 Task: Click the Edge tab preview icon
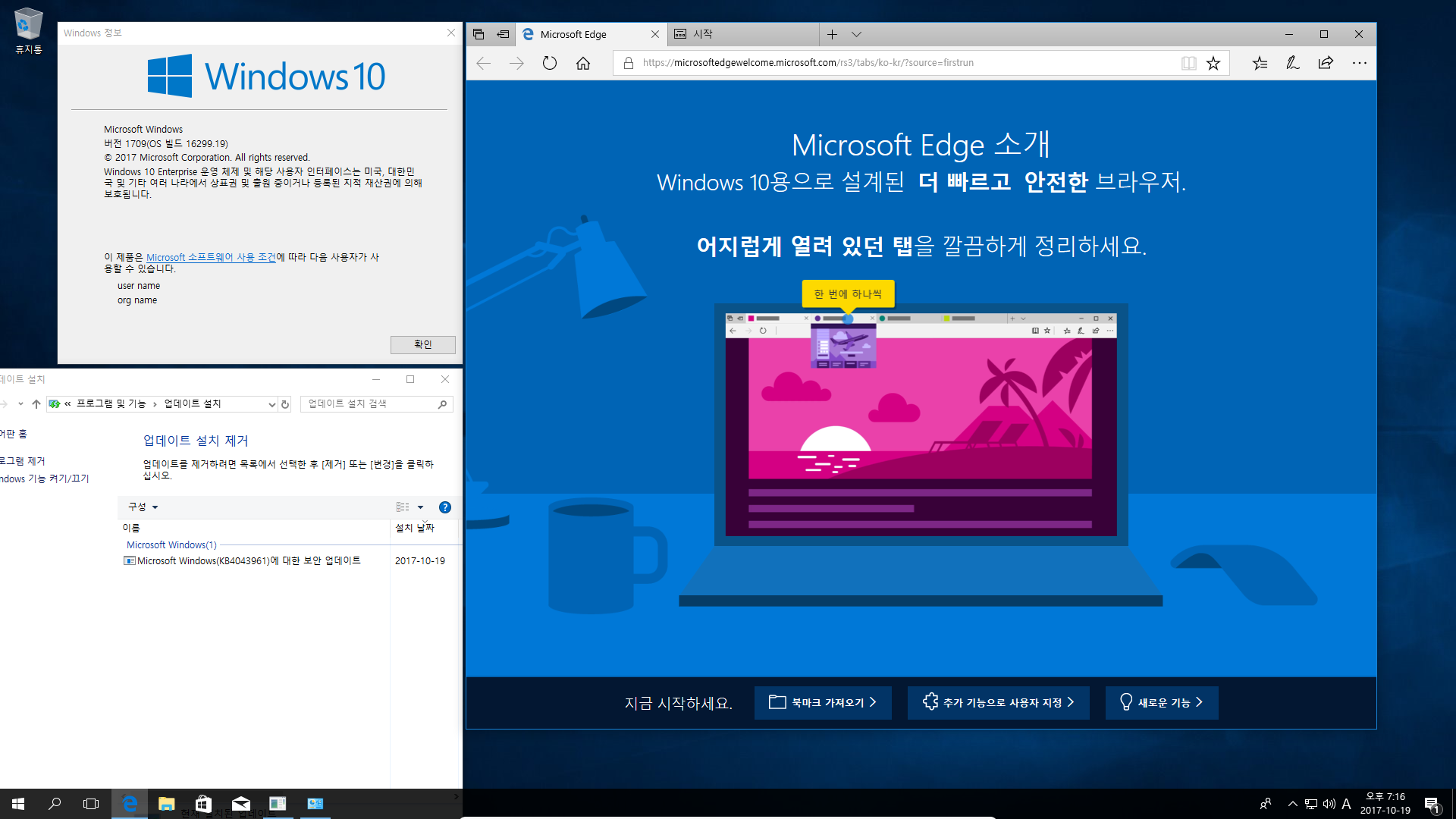pos(479,34)
